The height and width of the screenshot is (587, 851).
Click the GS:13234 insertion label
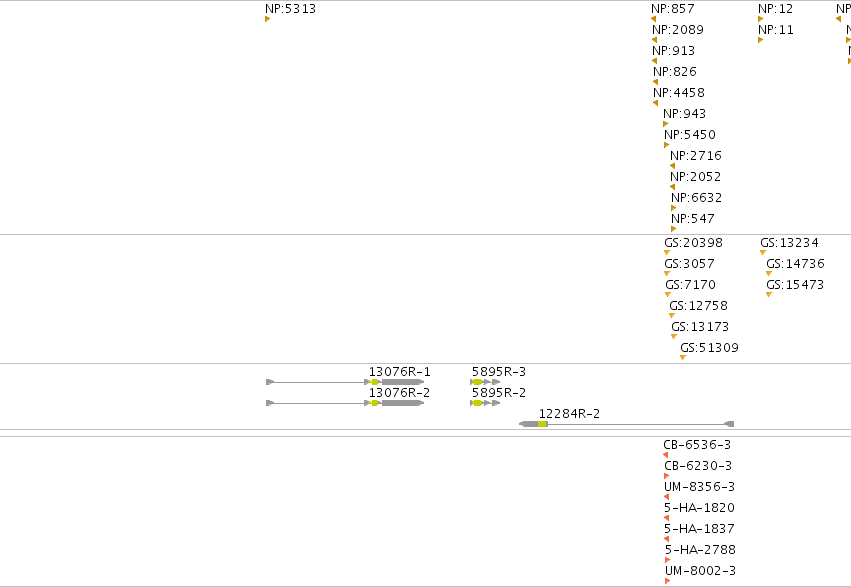[x=789, y=243]
